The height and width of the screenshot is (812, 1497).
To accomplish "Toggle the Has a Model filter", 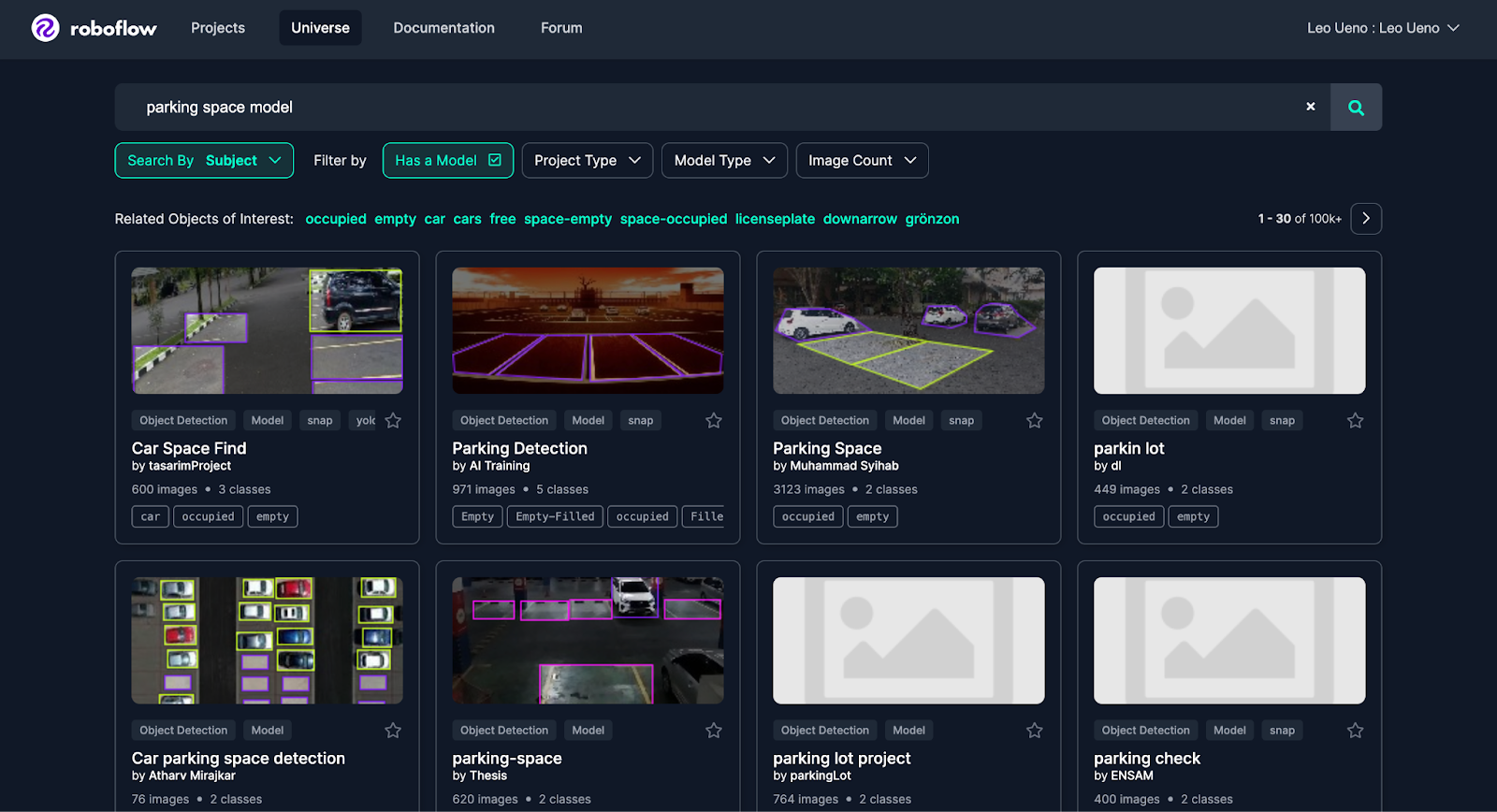I will pos(448,160).
